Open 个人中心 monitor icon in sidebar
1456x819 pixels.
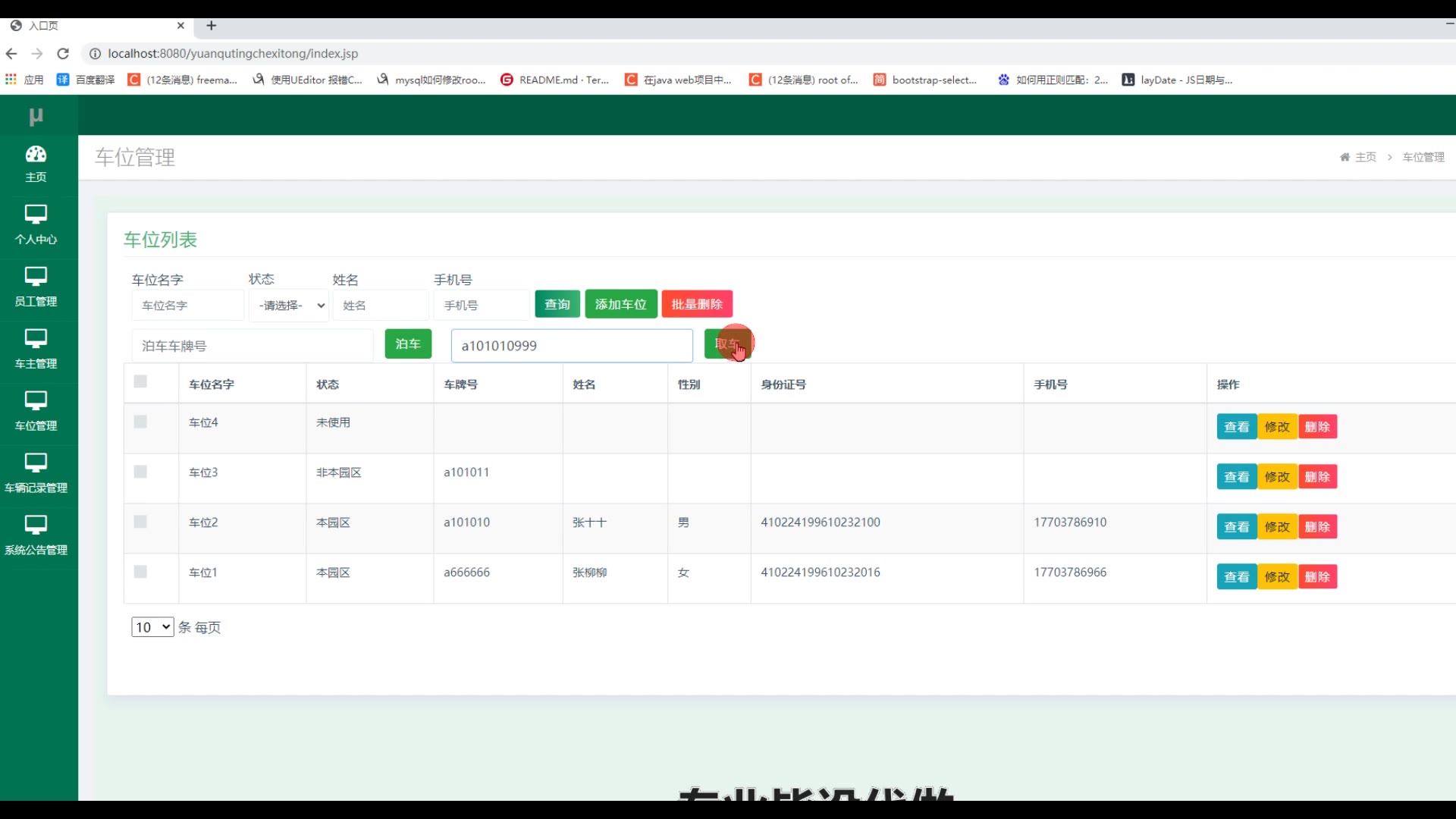tap(36, 215)
